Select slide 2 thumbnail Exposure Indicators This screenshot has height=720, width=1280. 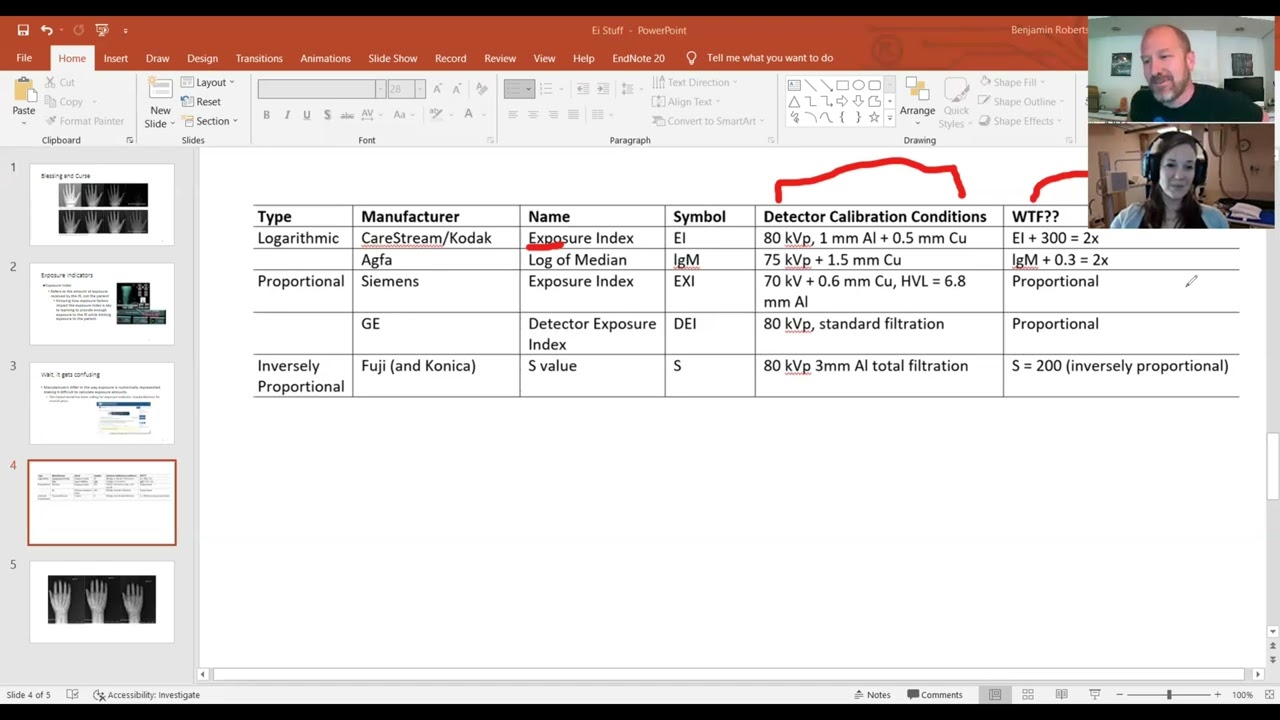click(x=102, y=304)
